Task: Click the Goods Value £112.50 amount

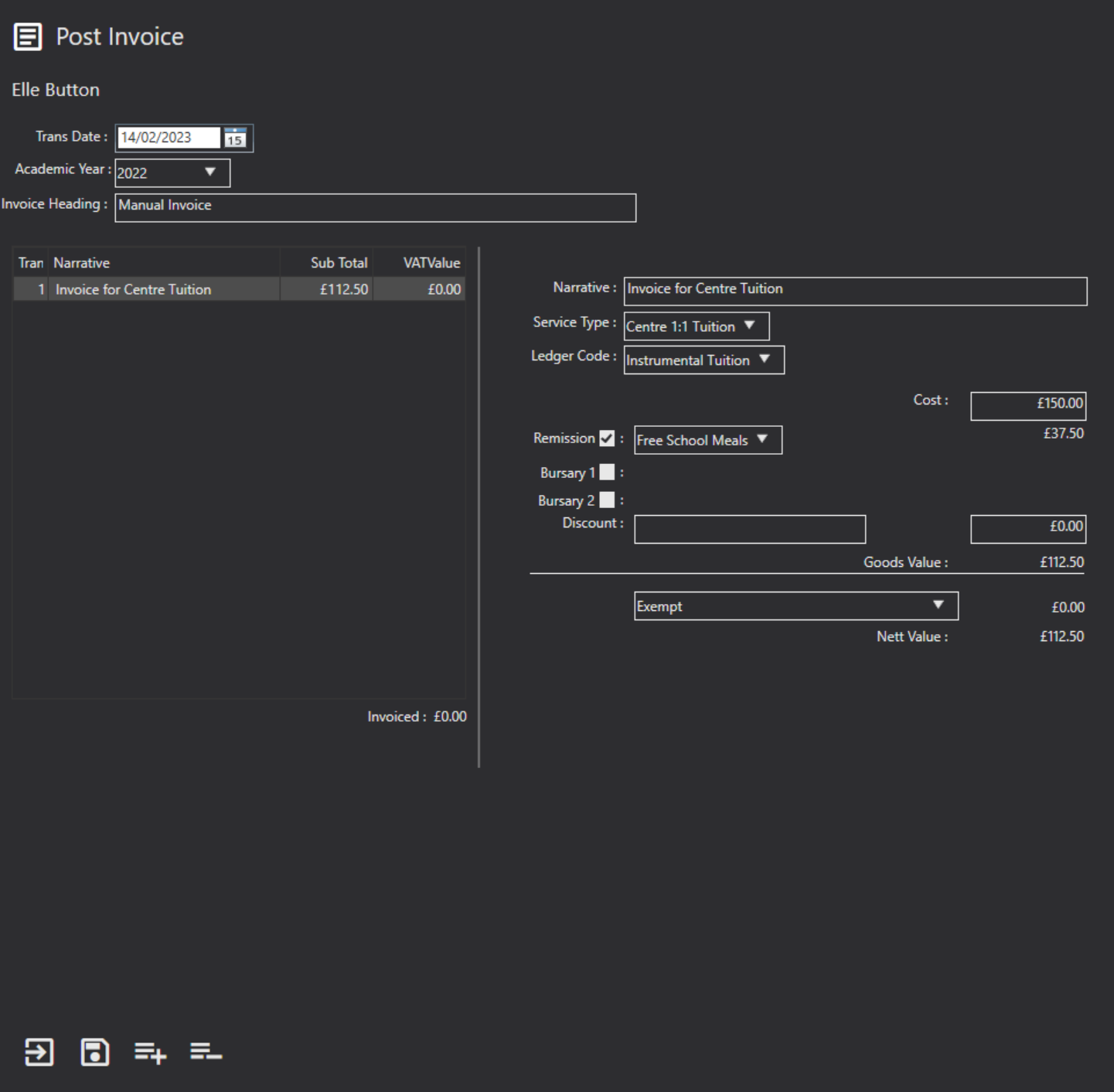Action: [x=1061, y=562]
